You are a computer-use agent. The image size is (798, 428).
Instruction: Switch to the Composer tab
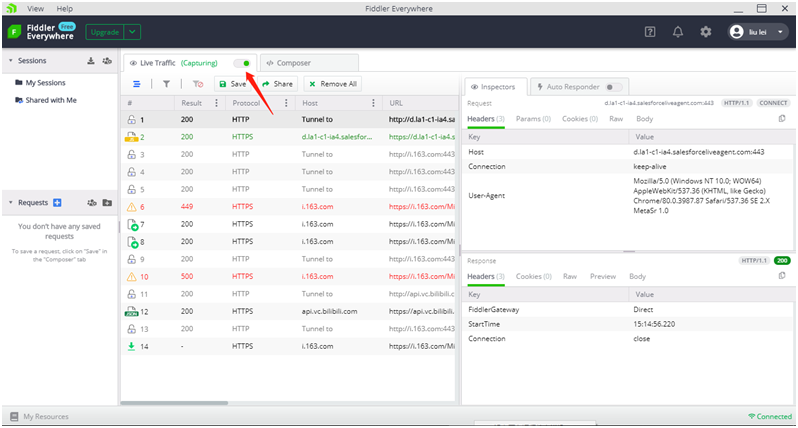click(x=309, y=63)
